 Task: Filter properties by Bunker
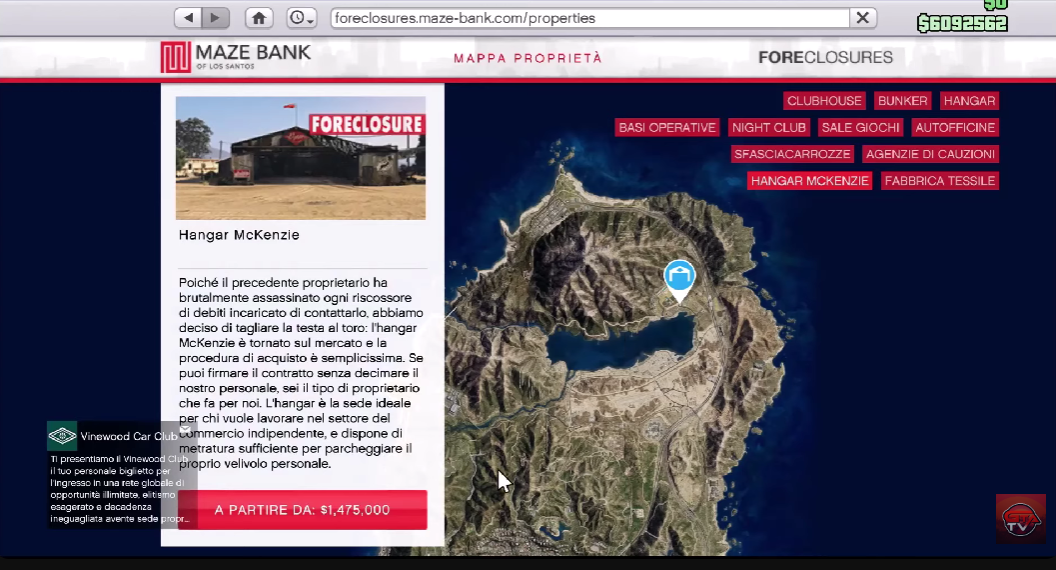902,101
